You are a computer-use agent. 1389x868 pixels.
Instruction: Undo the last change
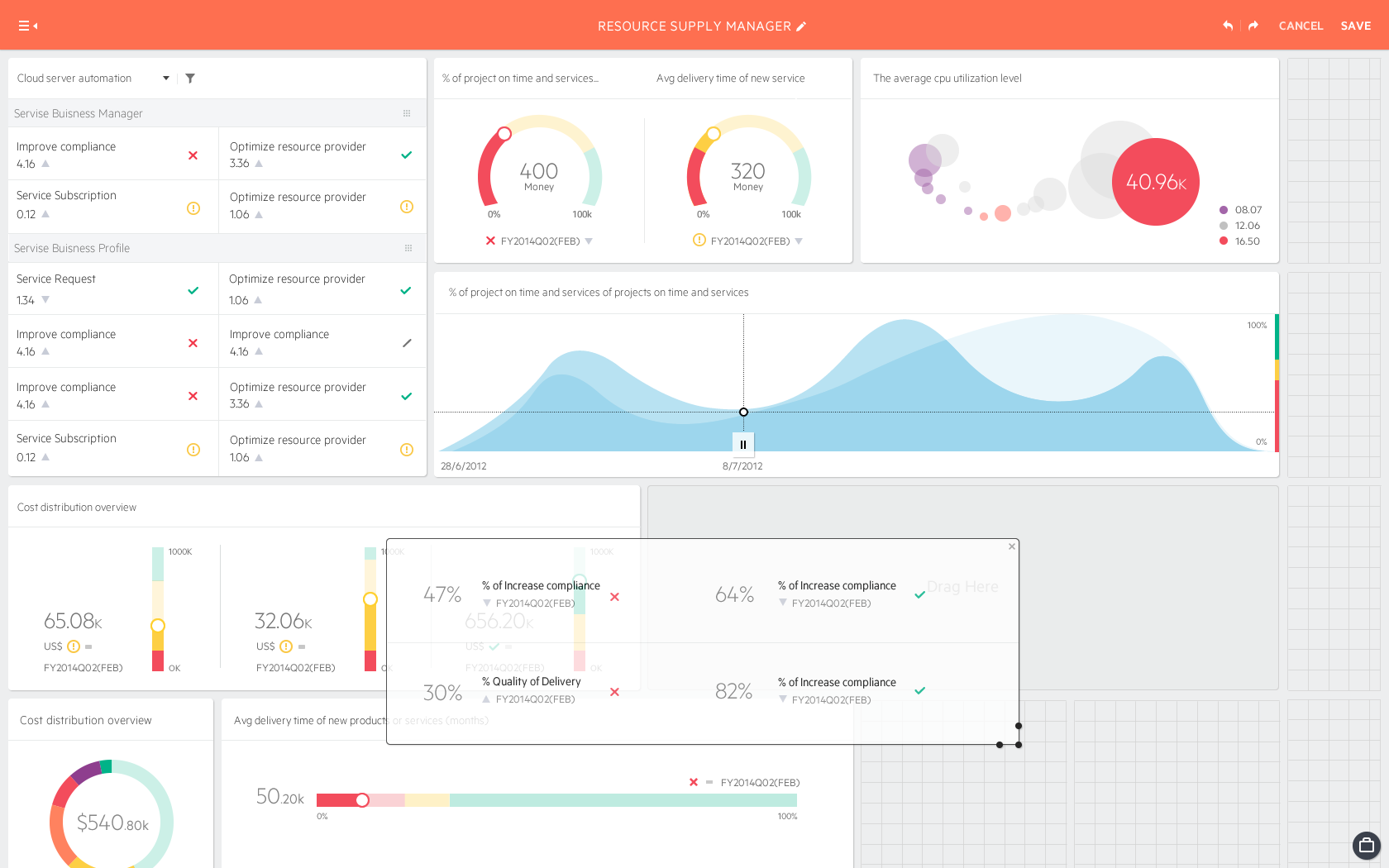pos(1228,26)
